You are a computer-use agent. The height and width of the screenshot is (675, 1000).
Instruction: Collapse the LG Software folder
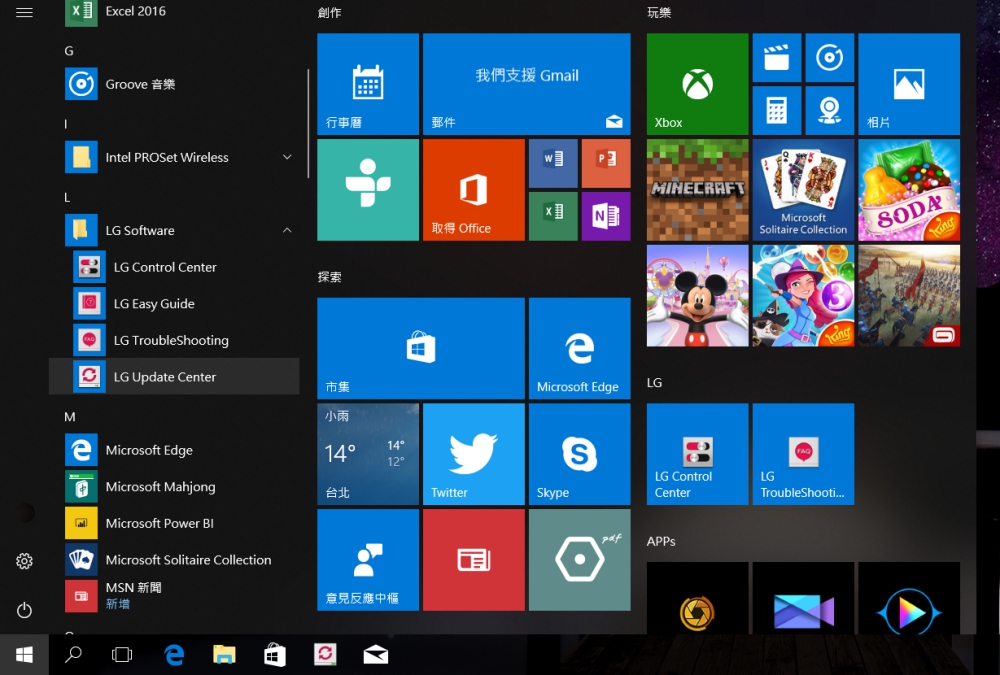click(x=287, y=230)
